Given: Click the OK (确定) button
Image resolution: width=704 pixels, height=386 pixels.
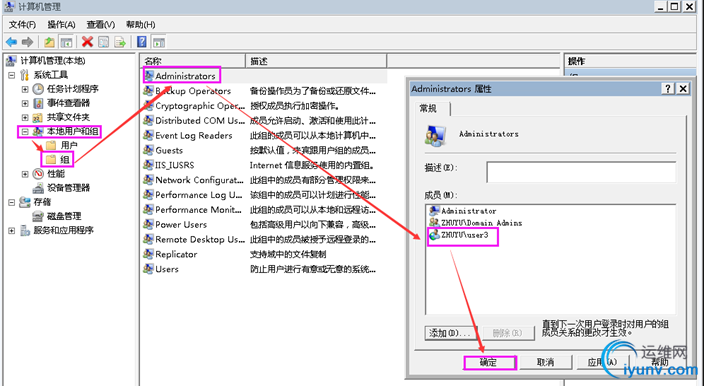Looking at the screenshot, I should tap(490, 362).
